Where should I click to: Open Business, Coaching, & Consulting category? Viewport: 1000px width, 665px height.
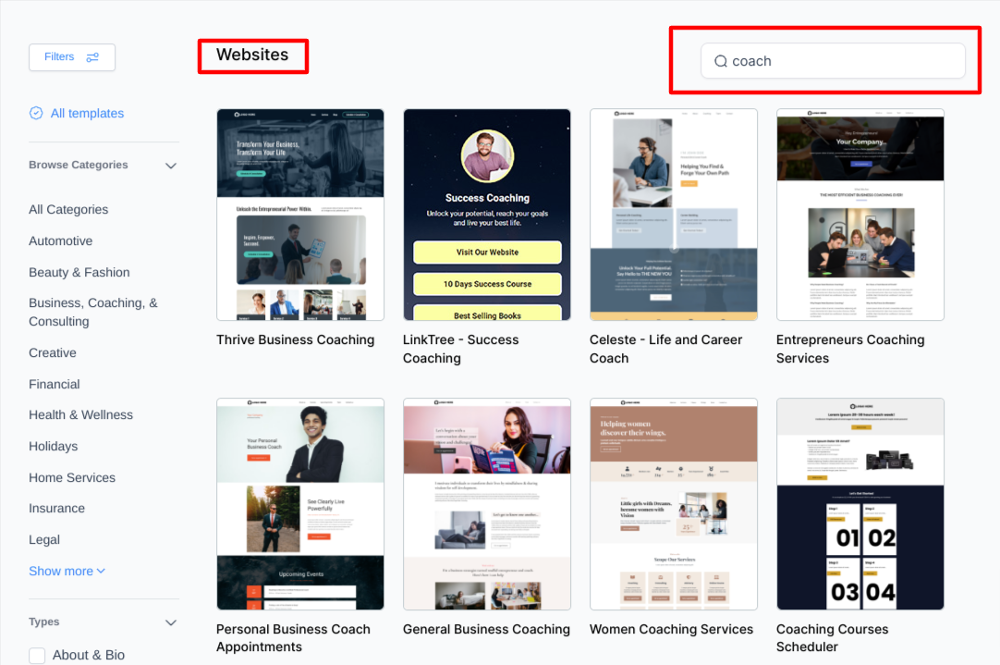pos(93,312)
